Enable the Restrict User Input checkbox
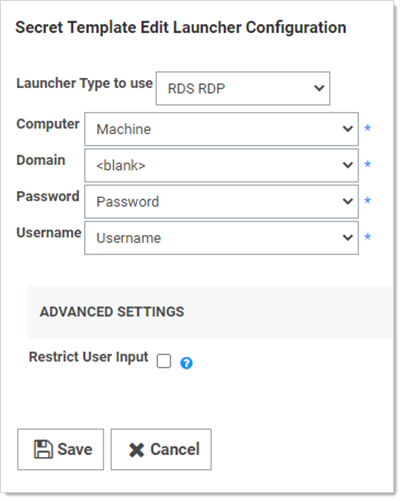This screenshot has width=402, height=501. [x=164, y=361]
